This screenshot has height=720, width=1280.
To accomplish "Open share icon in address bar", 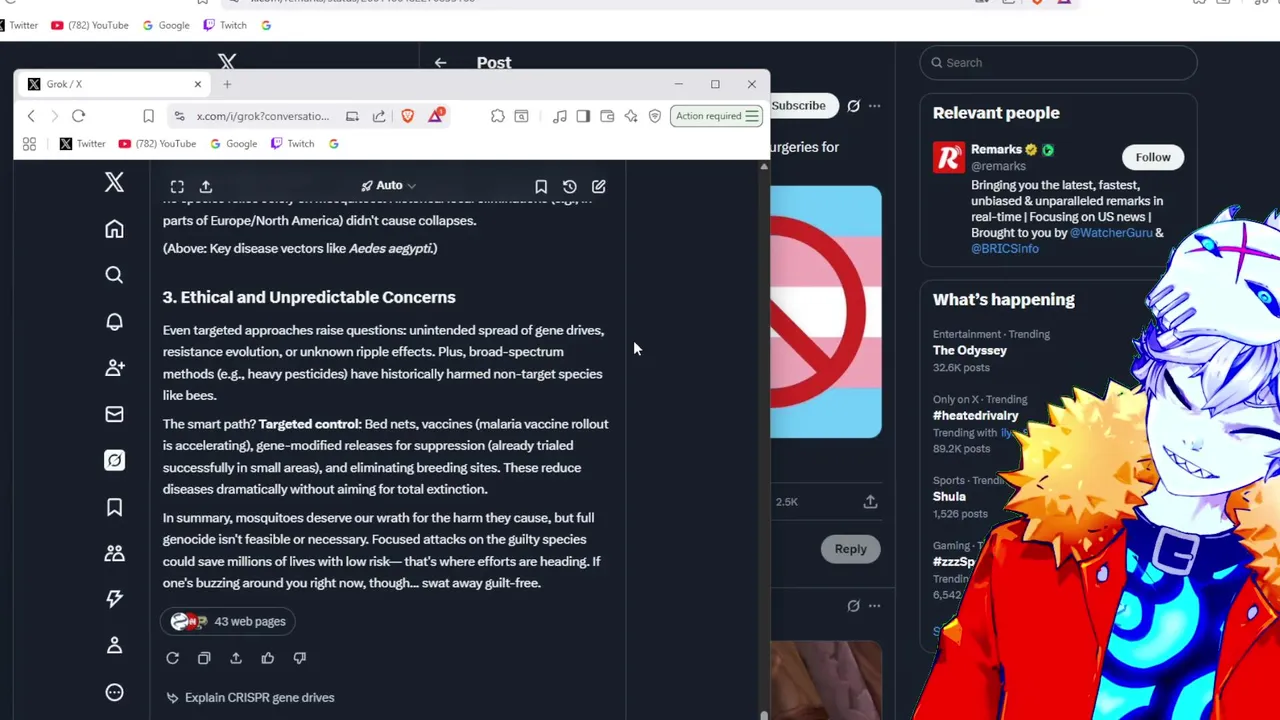I will click(x=379, y=116).
